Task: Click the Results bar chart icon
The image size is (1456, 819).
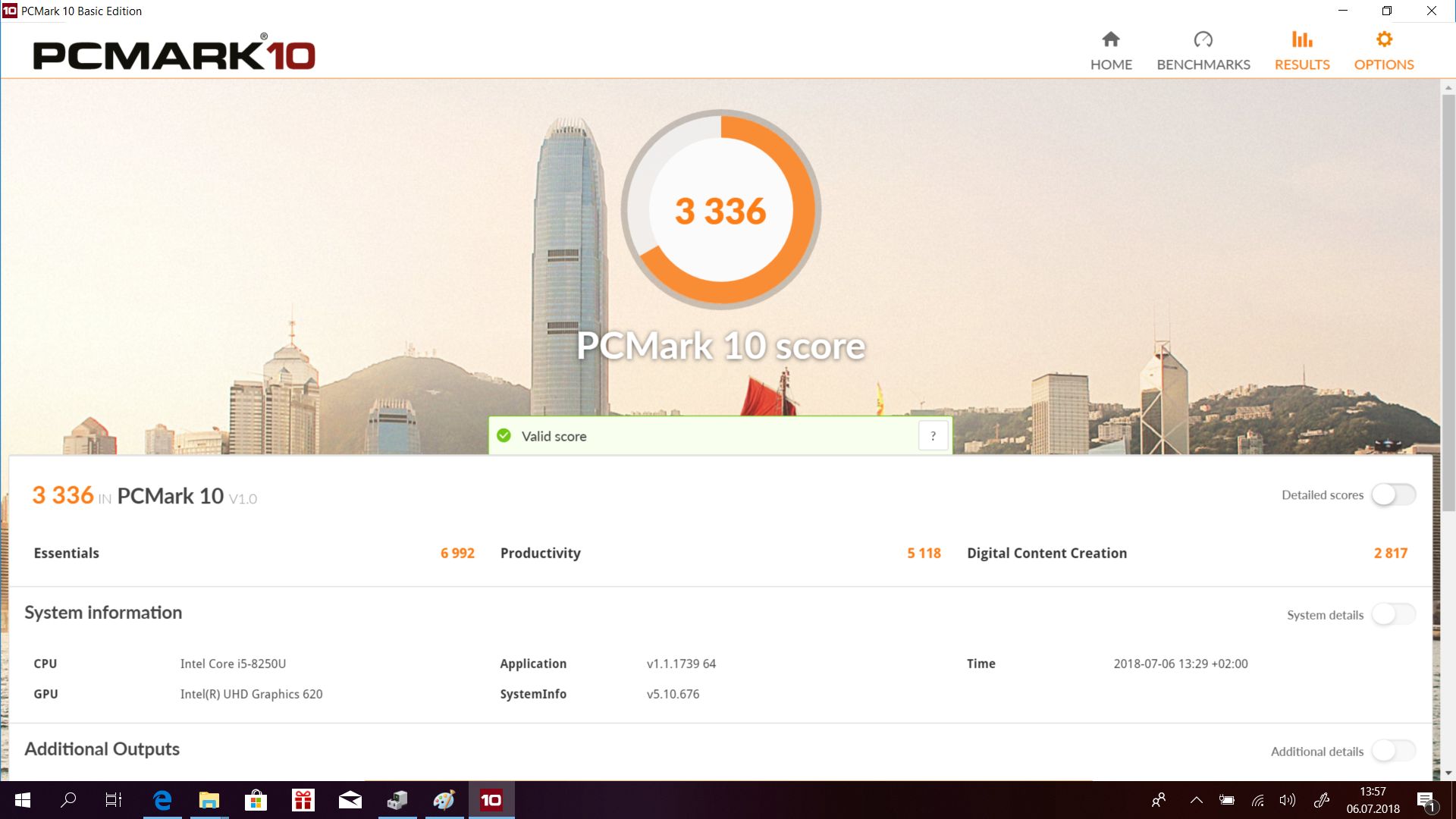Action: [1302, 39]
